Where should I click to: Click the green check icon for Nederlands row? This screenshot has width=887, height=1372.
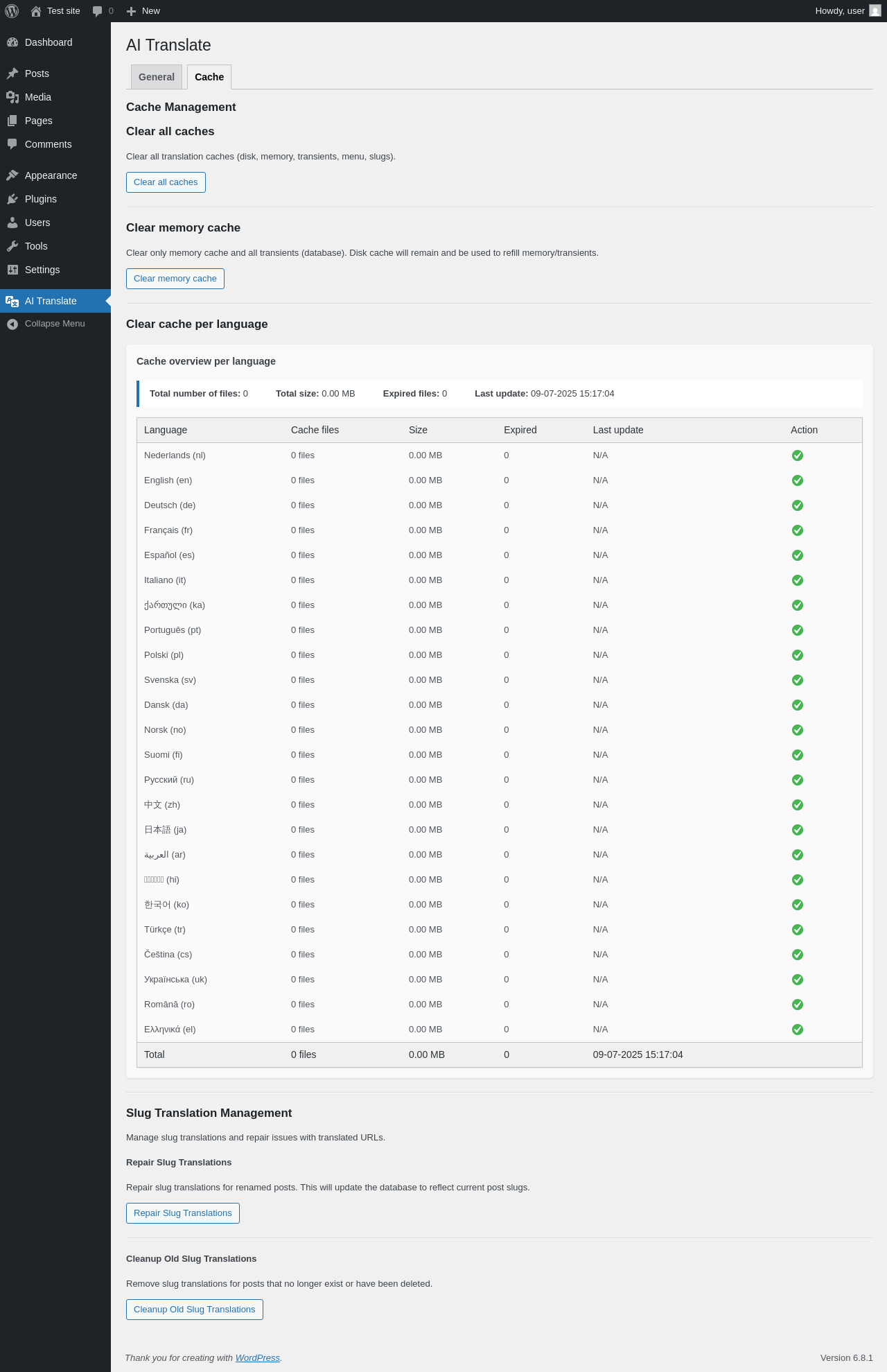coord(798,455)
